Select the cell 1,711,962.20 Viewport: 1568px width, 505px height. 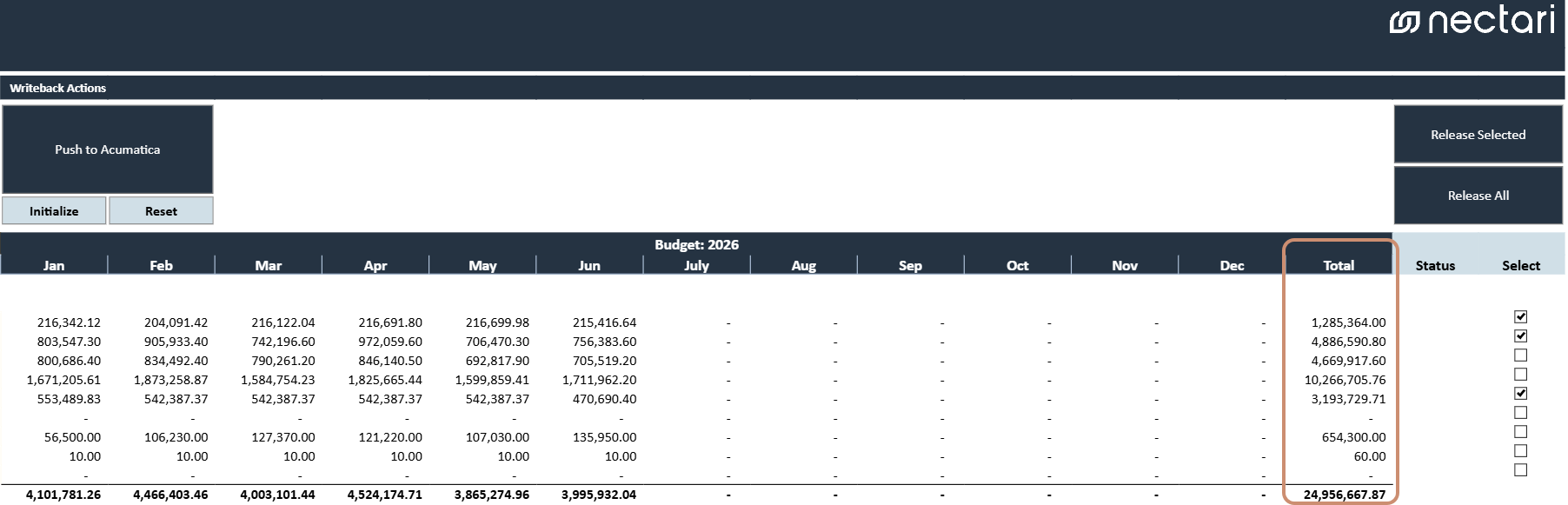click(599, 380)
